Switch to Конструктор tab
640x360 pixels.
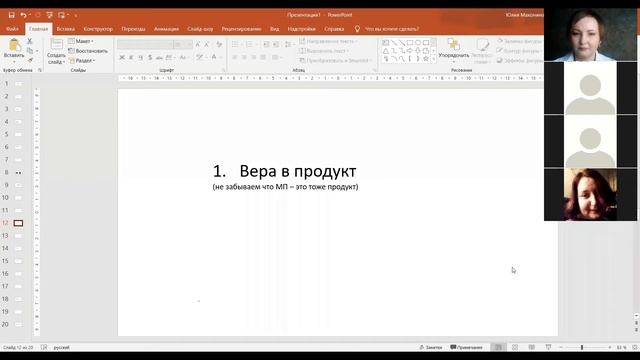point(98,29)
